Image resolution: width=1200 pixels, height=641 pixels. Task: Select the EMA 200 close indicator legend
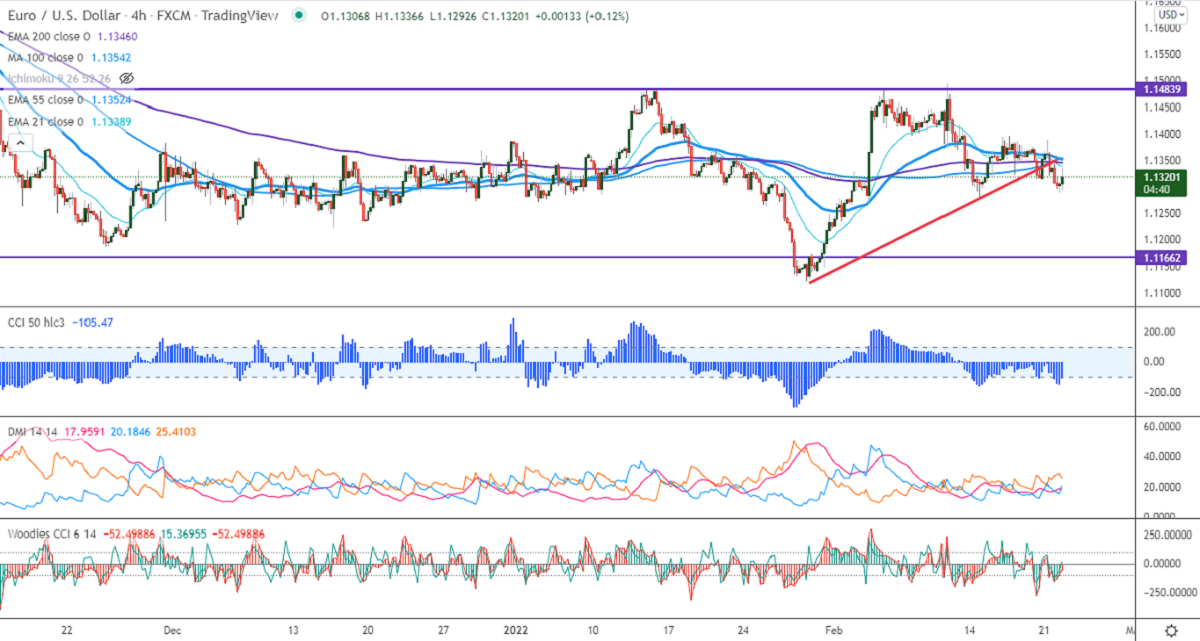coord(49,36)
